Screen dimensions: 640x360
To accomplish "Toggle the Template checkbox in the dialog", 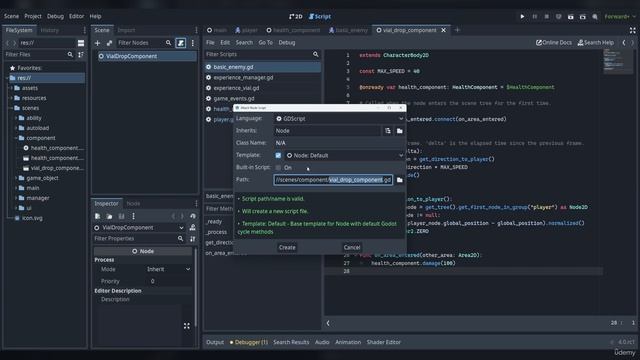I will tap(278, 156).
